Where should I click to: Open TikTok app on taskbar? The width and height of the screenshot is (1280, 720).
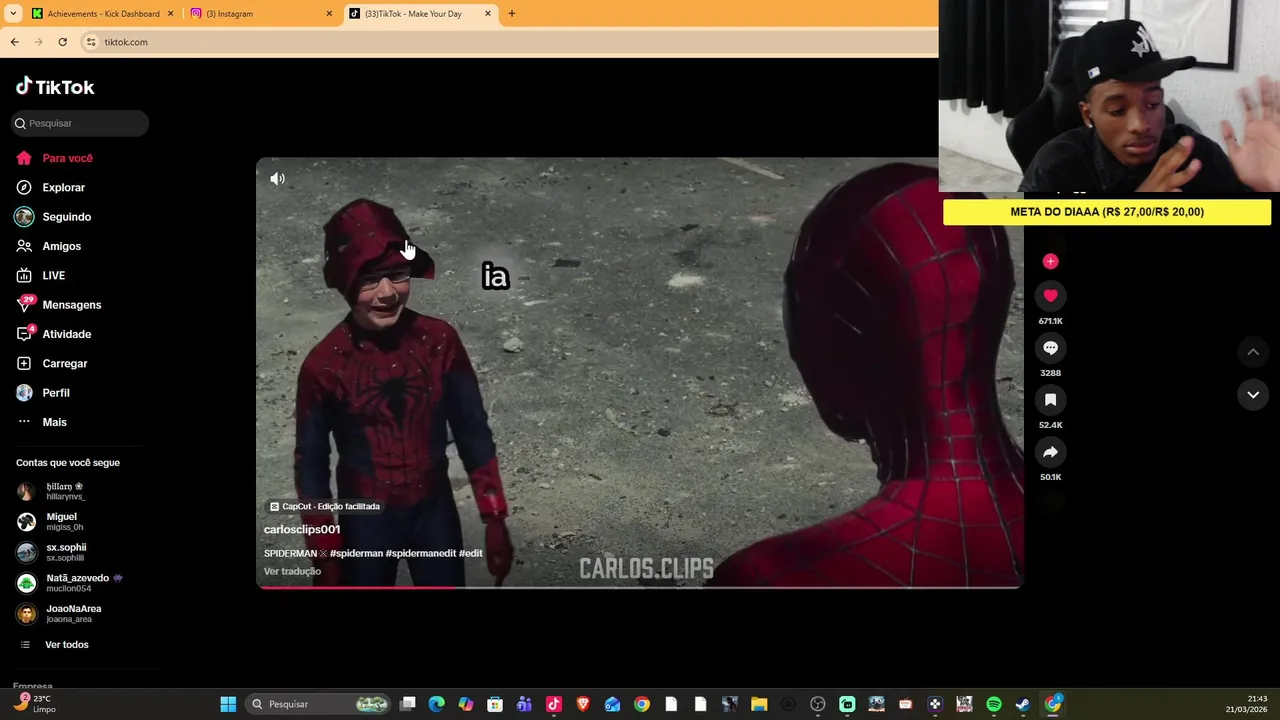554,704
